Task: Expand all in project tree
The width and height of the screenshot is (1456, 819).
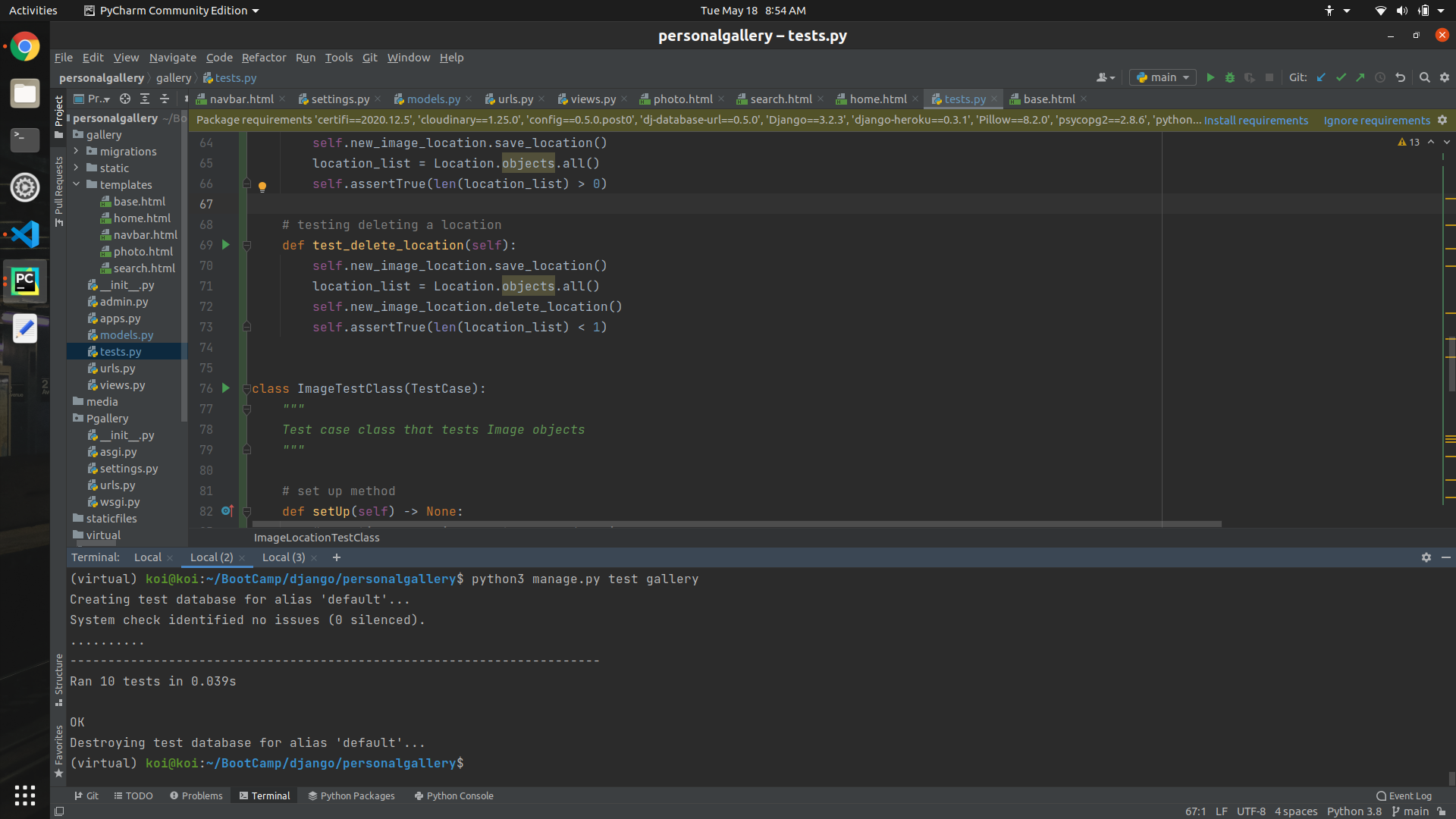Action: pyautogui.click(x=145, y=99)
